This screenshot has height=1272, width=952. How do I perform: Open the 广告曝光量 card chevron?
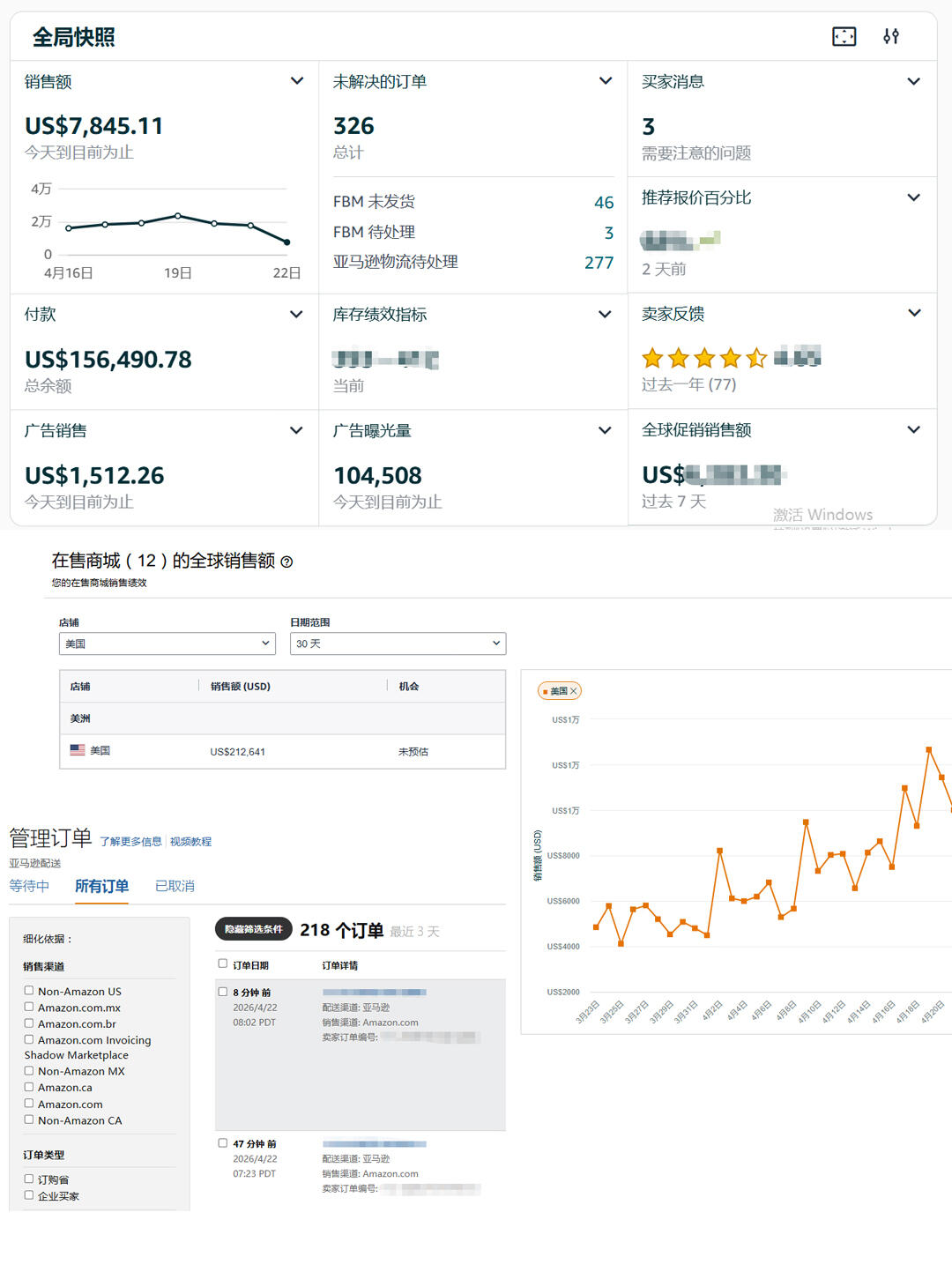click(606, 430)
